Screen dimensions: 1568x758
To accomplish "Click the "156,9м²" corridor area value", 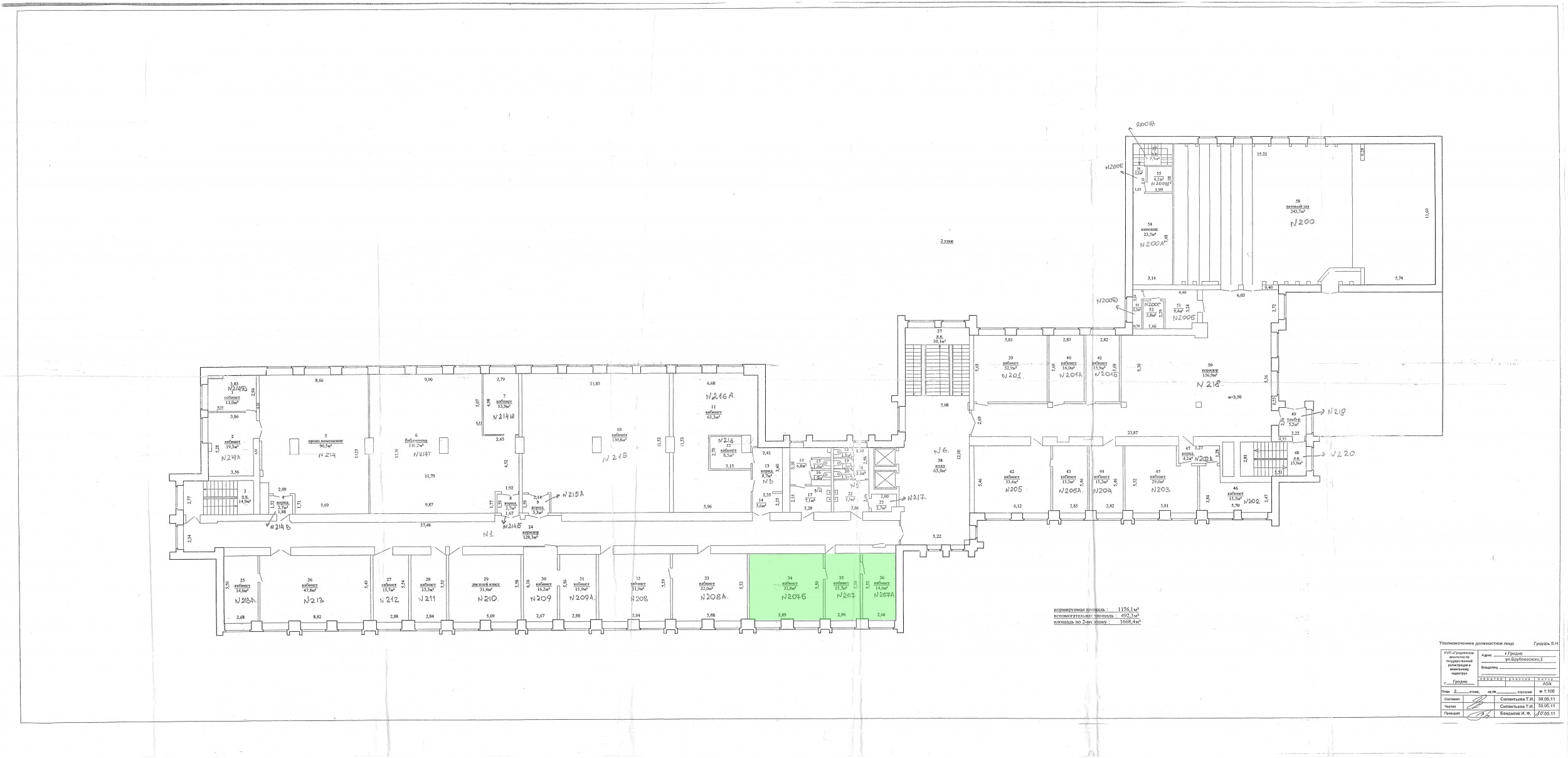I will (x=1210, y=374).
